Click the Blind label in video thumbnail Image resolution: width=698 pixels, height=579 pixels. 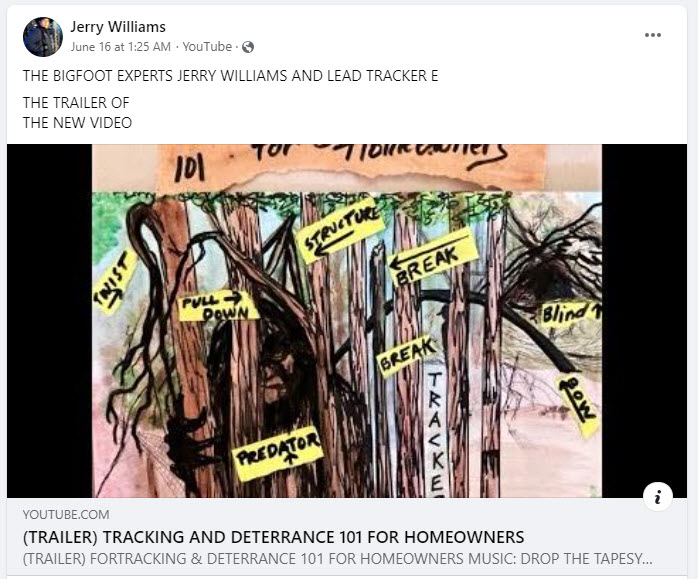click(x=570, y=314)
